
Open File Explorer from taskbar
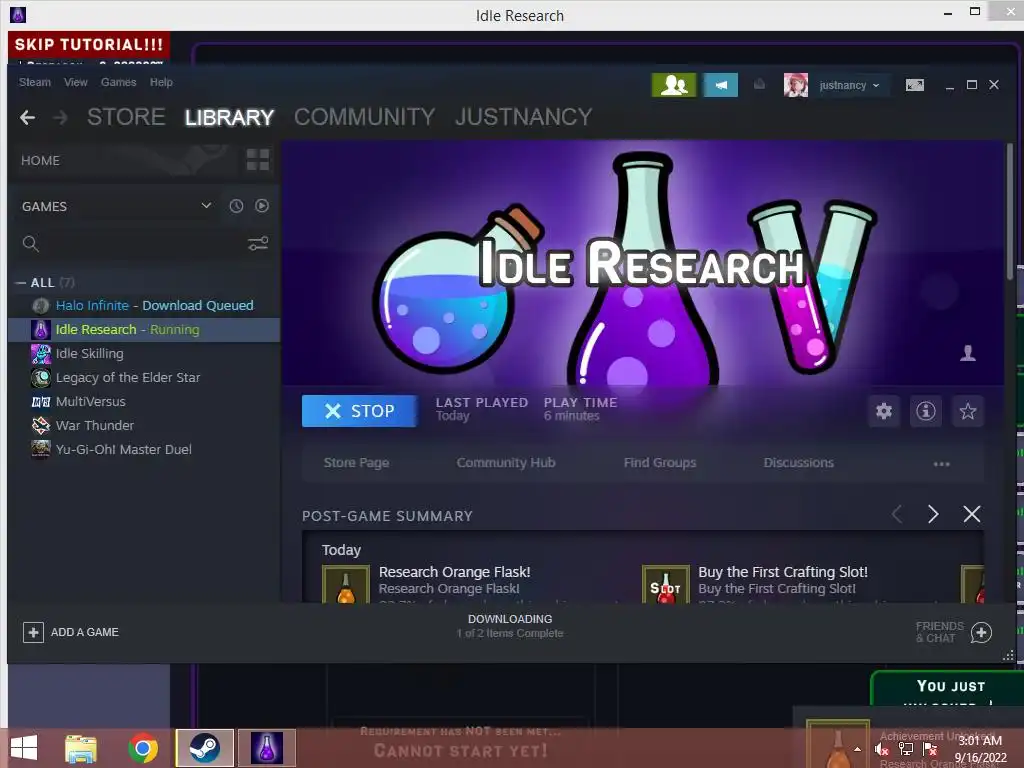(x=81, y=748)
